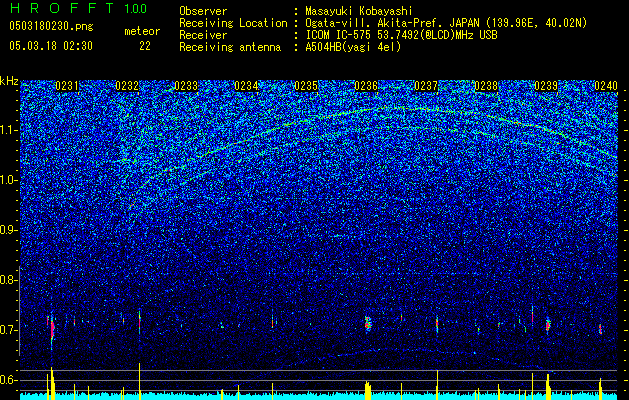This screenshot has height=400, width=629.
Task: Click the 'Observer' field label
Action: 203,11
